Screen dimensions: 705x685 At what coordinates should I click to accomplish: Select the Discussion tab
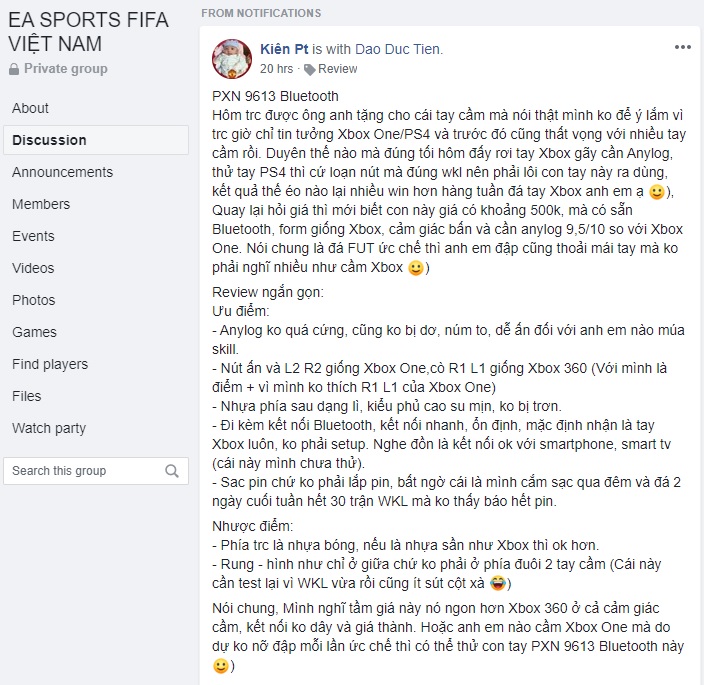pos(96,140)
